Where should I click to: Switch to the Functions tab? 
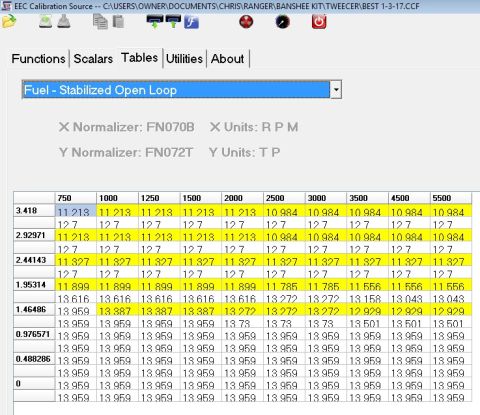pos(38,59)
